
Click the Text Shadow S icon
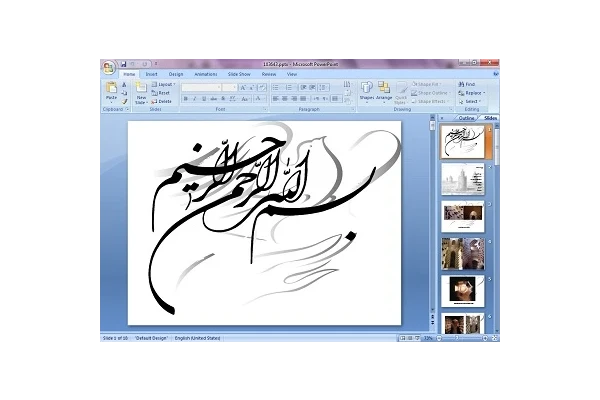click(x=223, y=99)
